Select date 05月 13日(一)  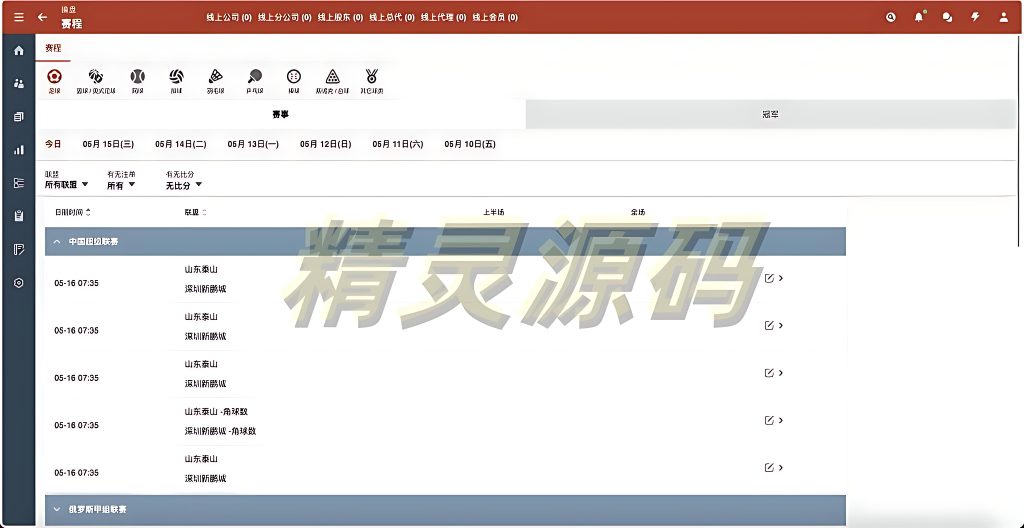tap(253, 144)
